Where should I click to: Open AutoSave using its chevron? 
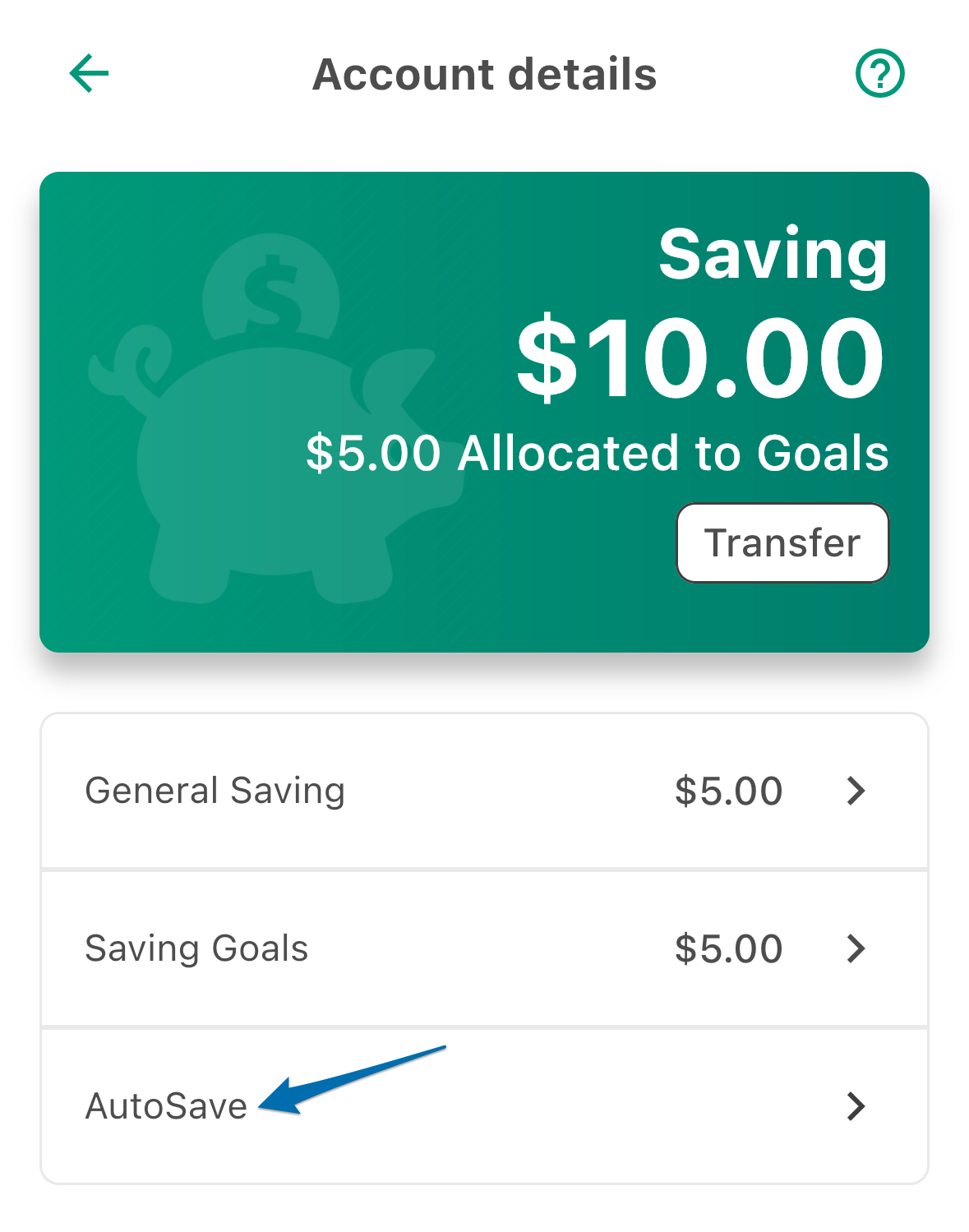coord(856,1106)
